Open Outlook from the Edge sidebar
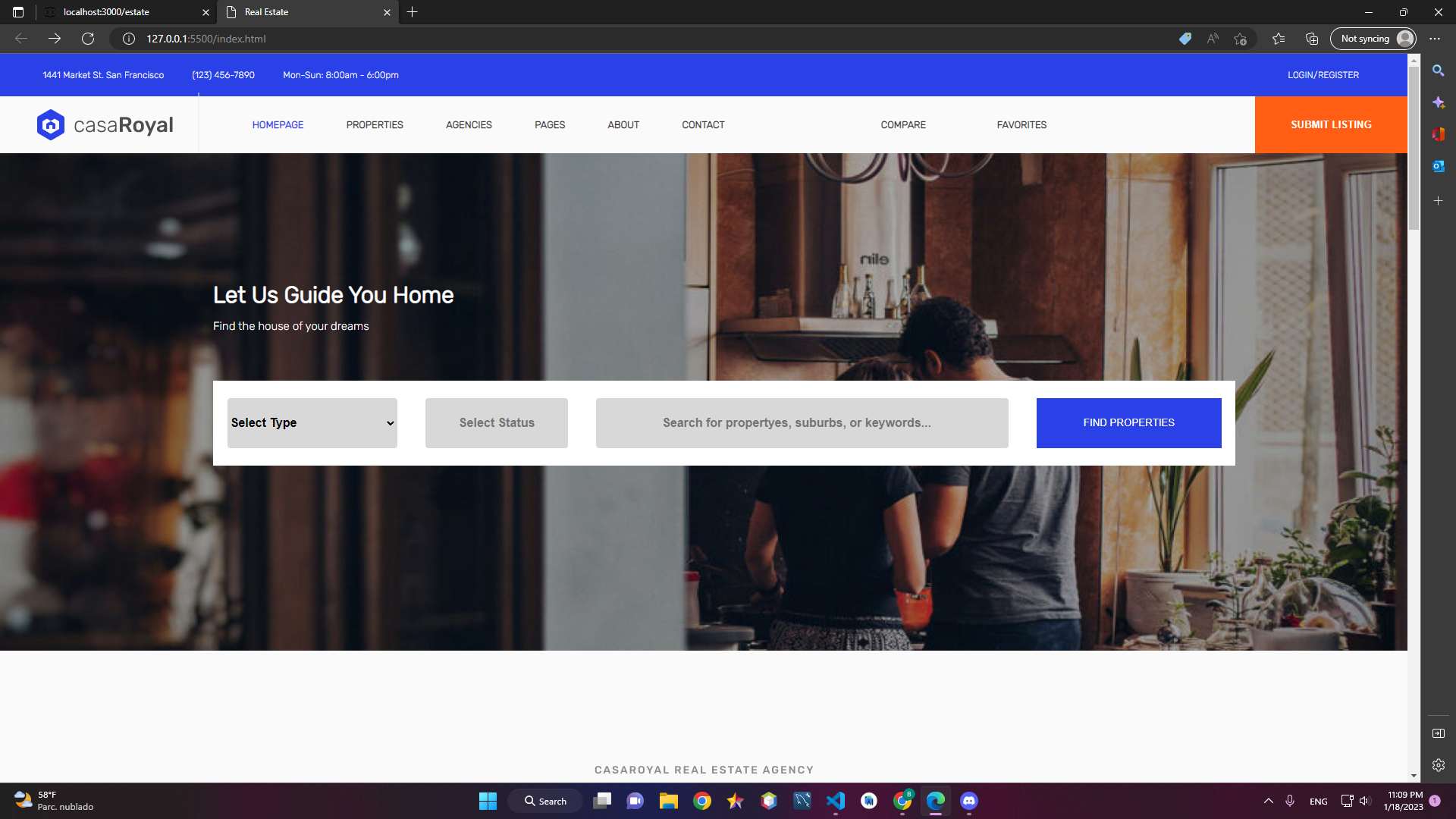 pos(1439,166)
